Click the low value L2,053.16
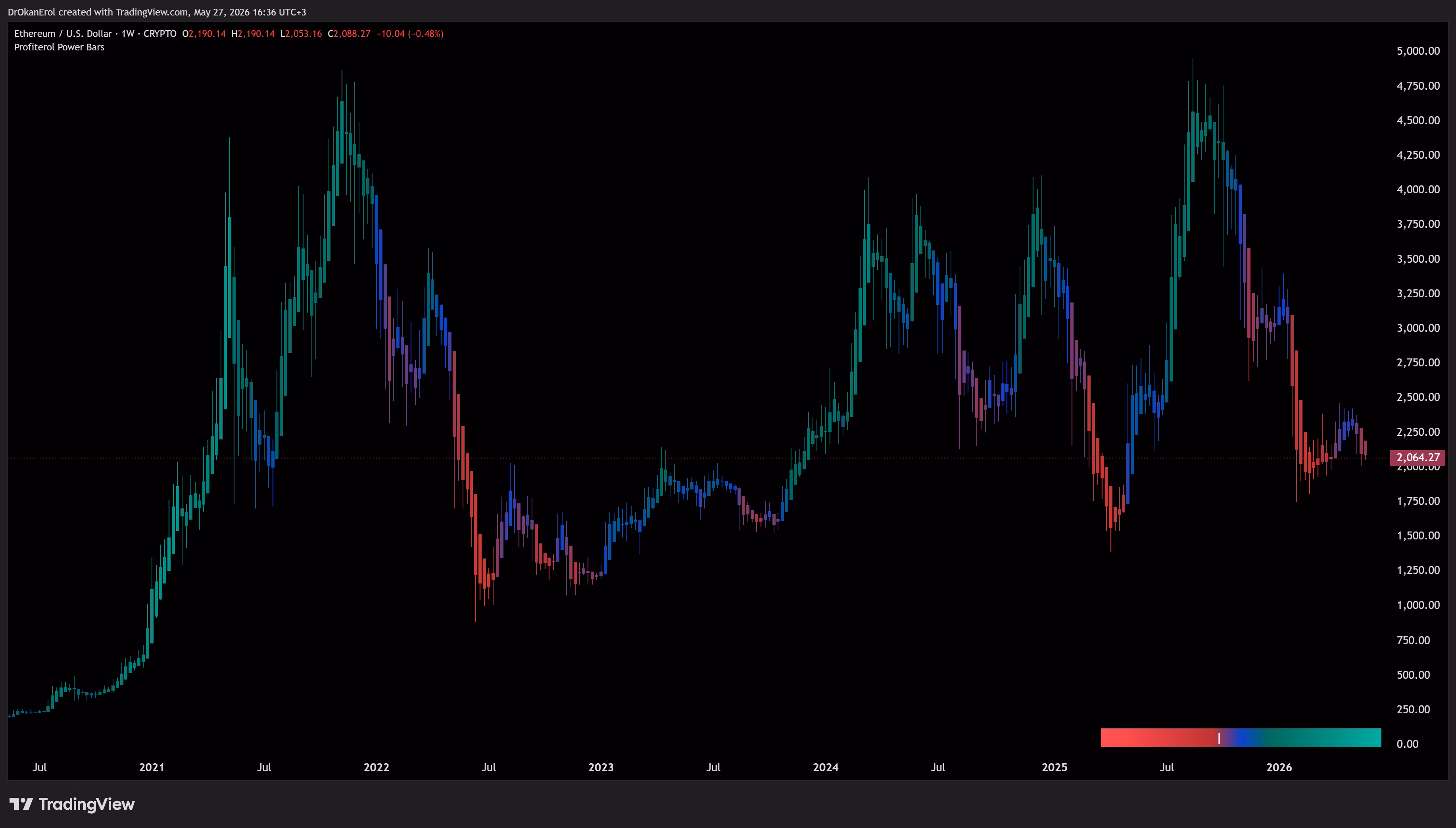 (x=301, y=34)
